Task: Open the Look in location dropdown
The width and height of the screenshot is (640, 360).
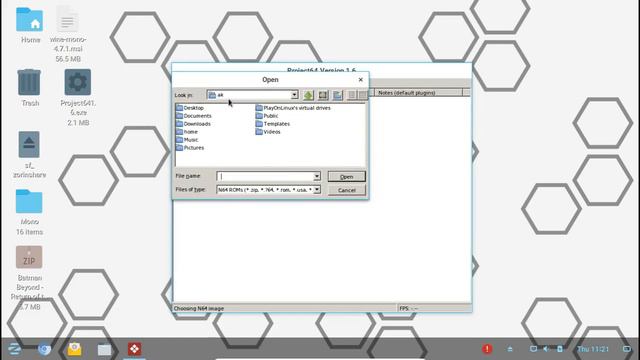Action: coord(294,95)
